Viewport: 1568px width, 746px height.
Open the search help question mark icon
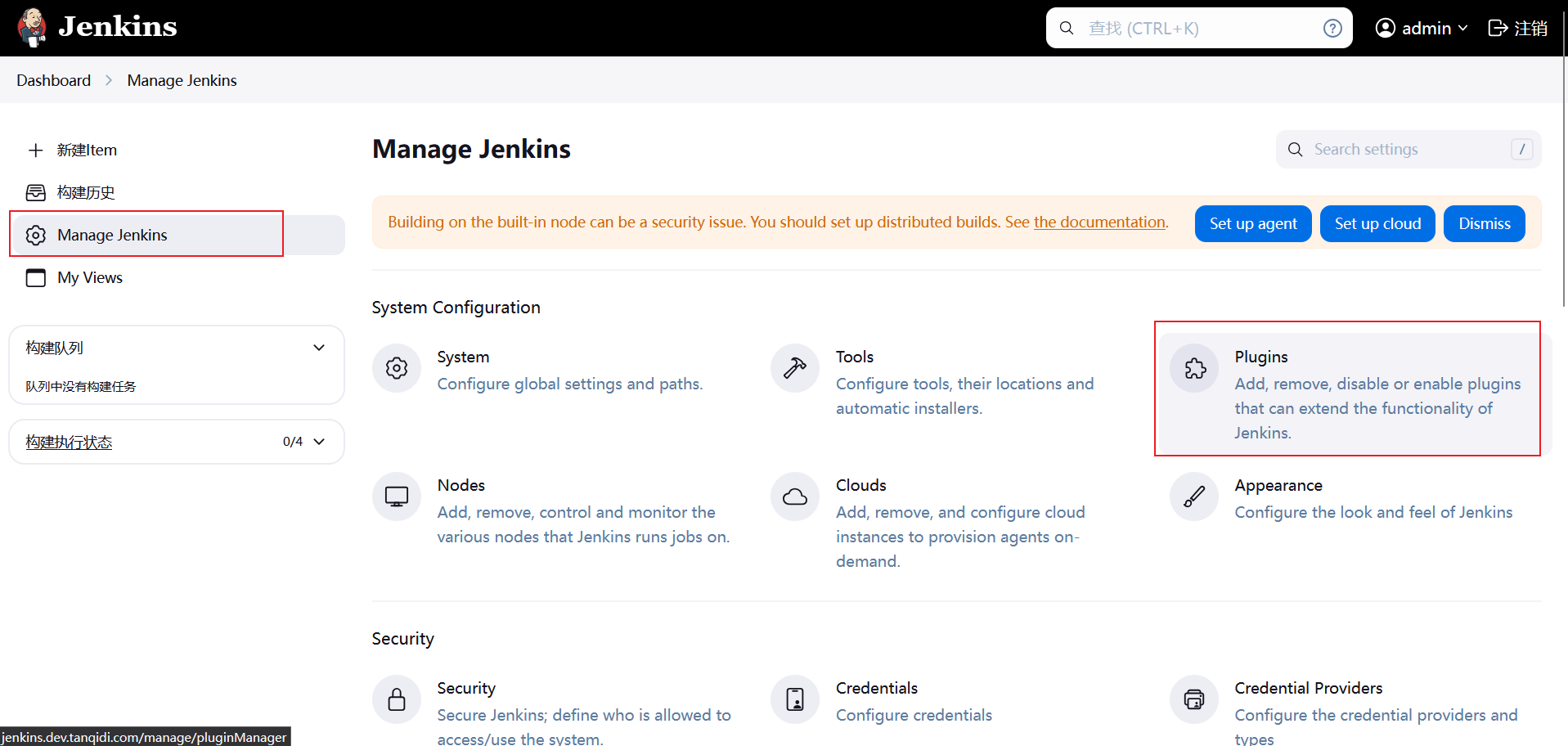pos(1332,29)
